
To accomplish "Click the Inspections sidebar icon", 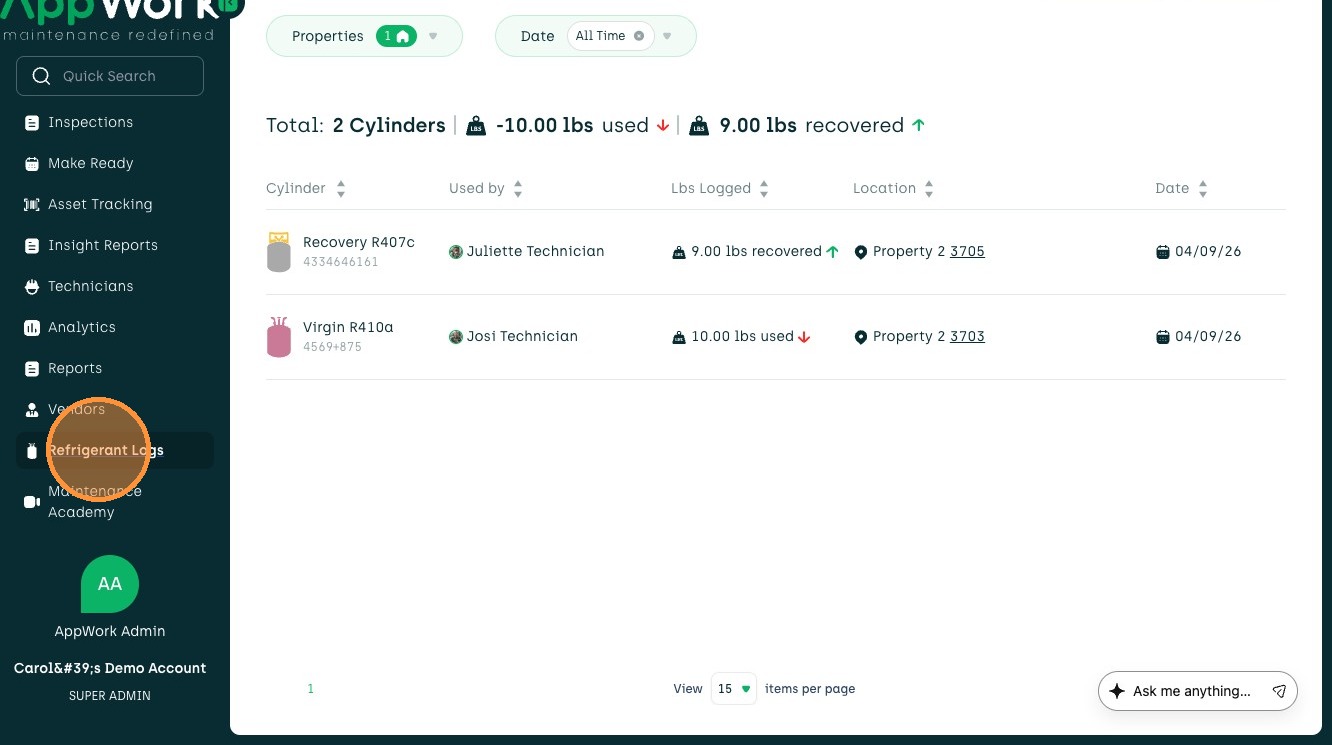I will [31, 123].
